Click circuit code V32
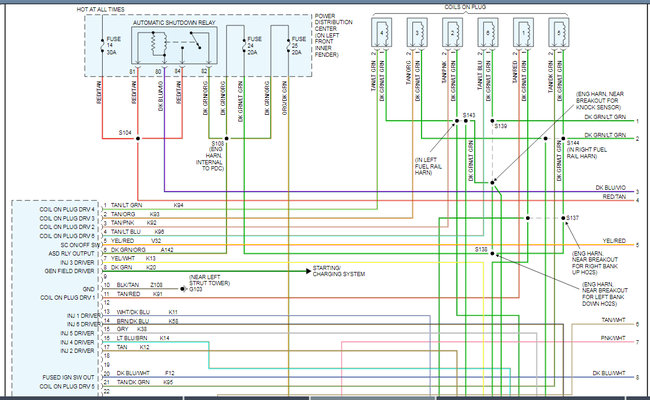The width and height of the screenshot is (650, 400). point(156,240)
